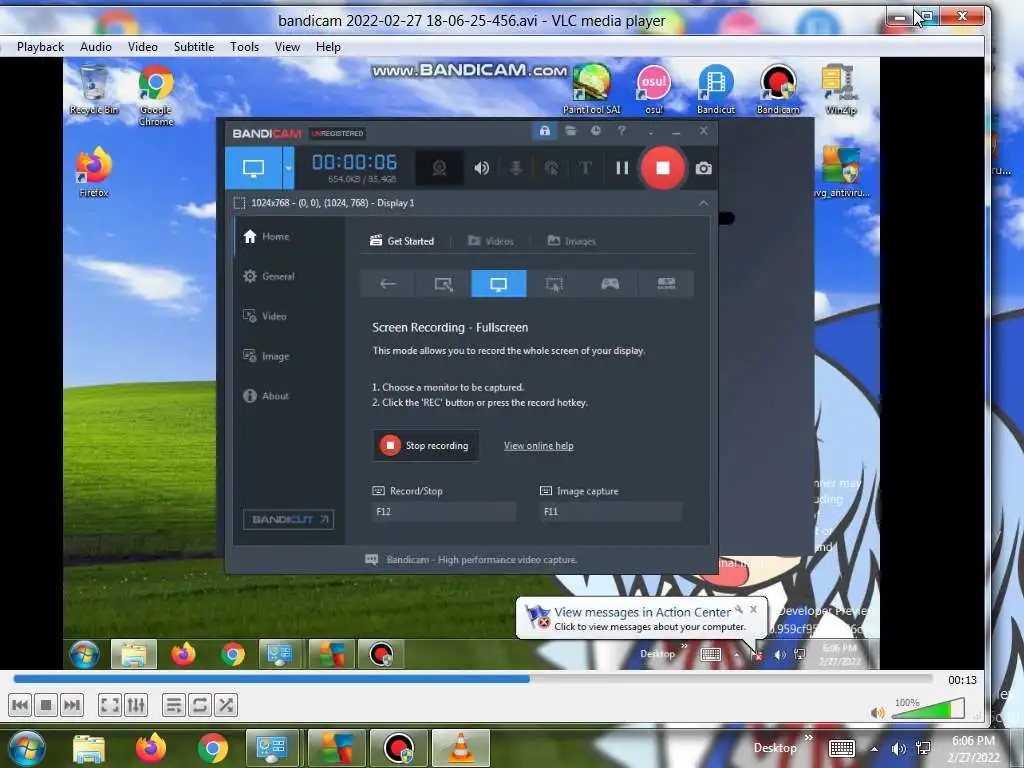
Task: Click the 00:13 elapsed time label
Action: pos(963,680)
